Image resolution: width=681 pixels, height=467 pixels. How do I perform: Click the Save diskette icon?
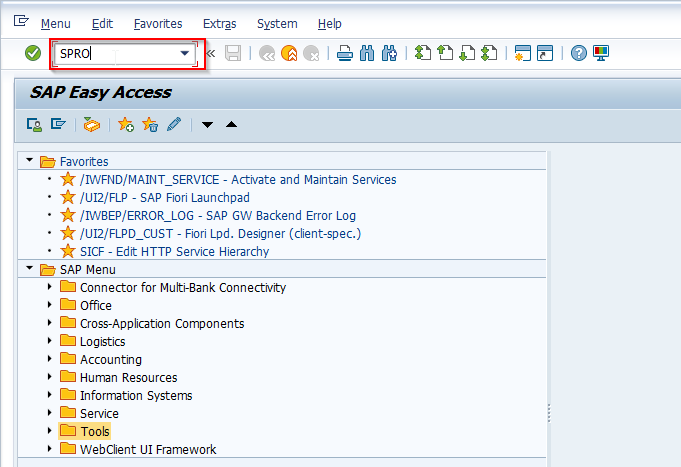pyautogui.click(x=233, y=53)
